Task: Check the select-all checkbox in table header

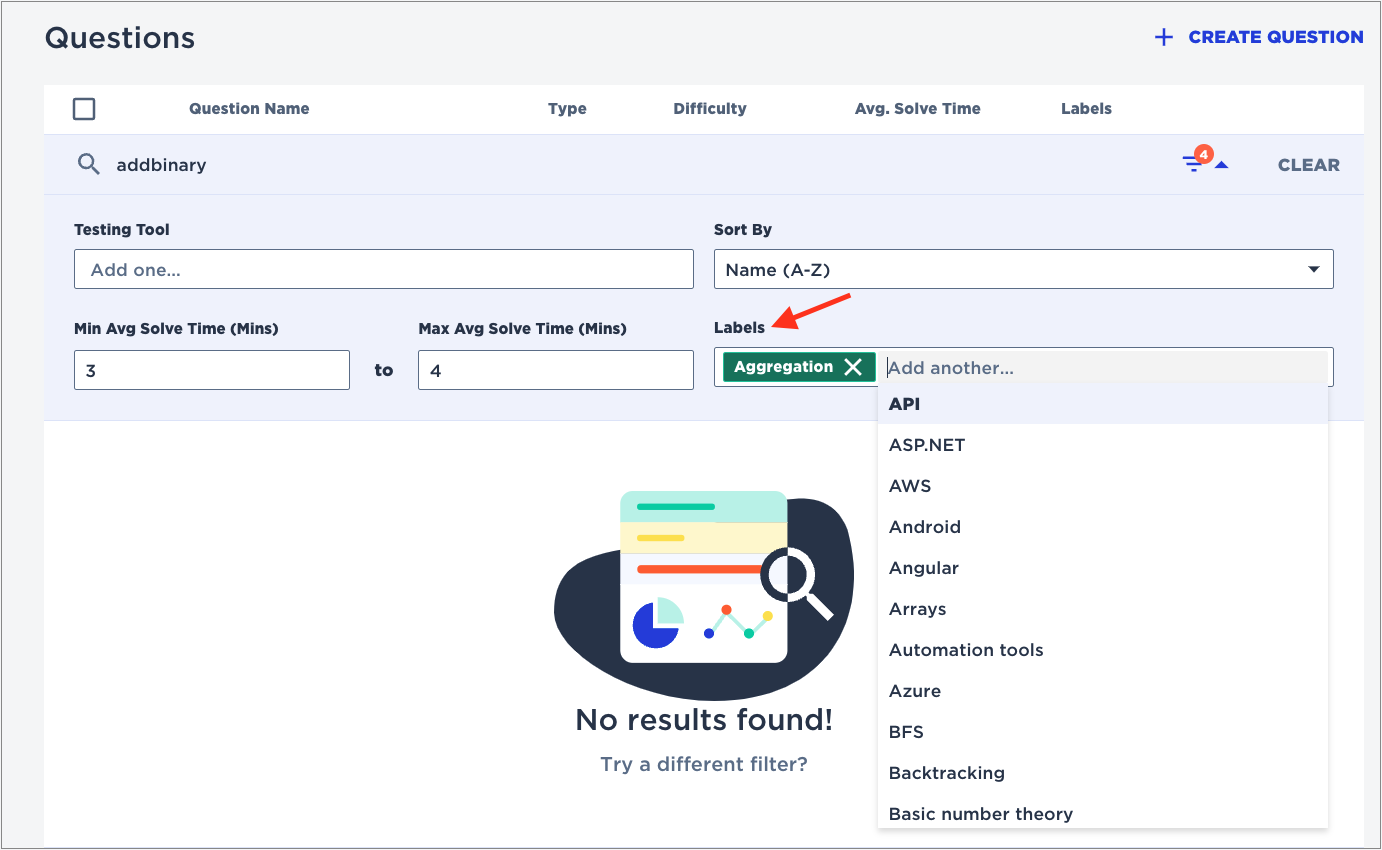Action: pos(84,108)
